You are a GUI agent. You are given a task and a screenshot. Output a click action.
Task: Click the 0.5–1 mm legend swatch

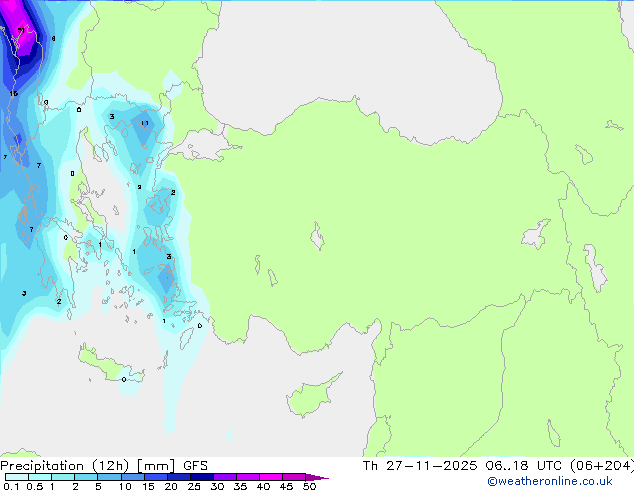pyautogui.click(x=40, y=477)
